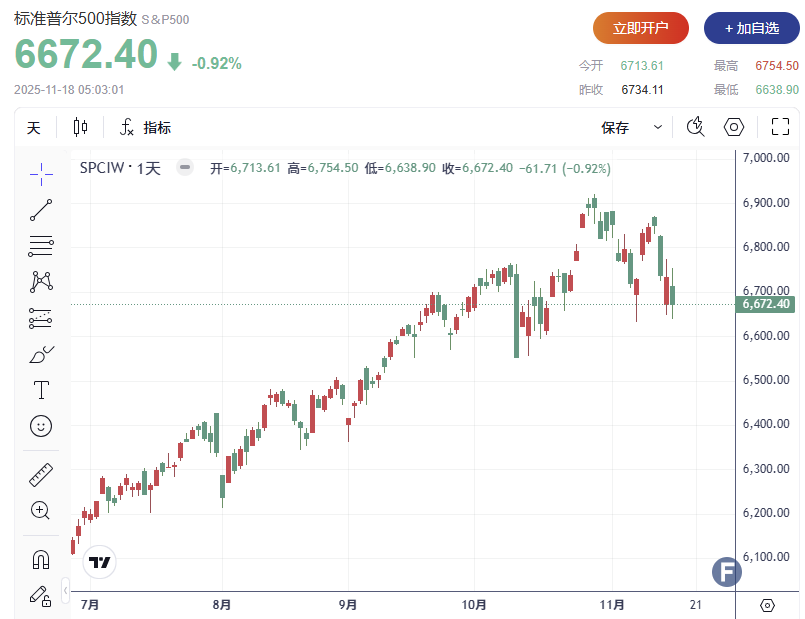The width and height of the screenshot is (805, 619).
Task: Open chart settings hexagon icon in toolbar
Action: click(734, 127)
